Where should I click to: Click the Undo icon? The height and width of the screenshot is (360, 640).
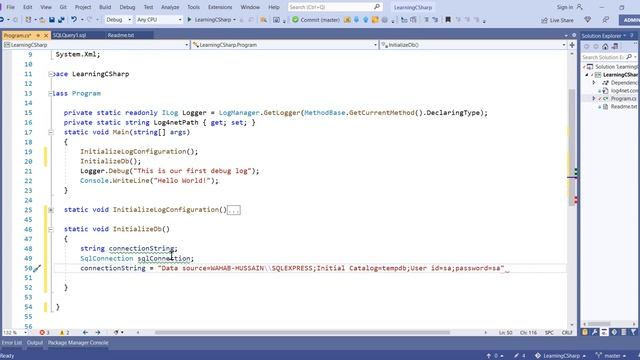(74, 20)
